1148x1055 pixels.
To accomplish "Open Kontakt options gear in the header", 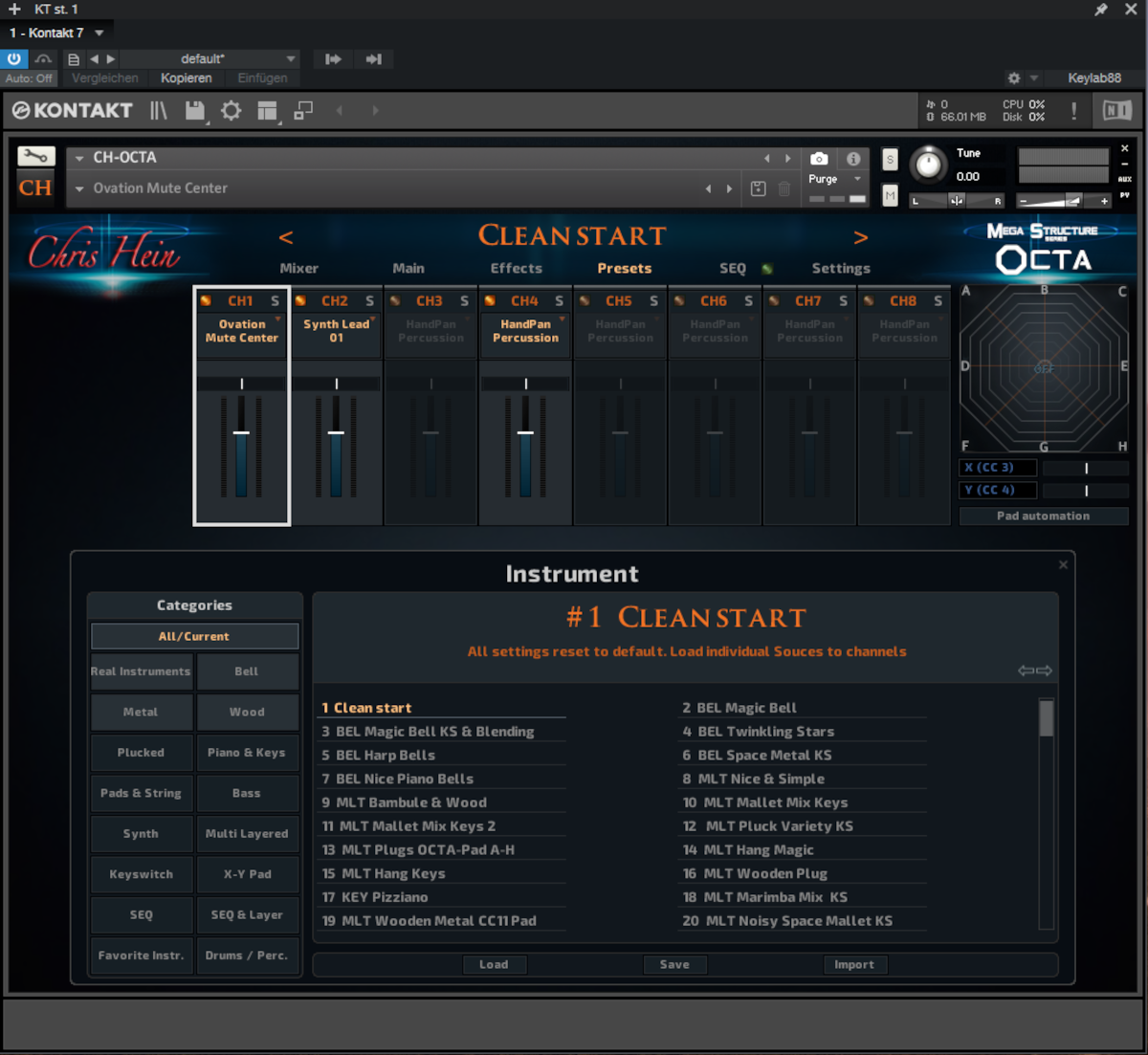I will pos(232,111).
